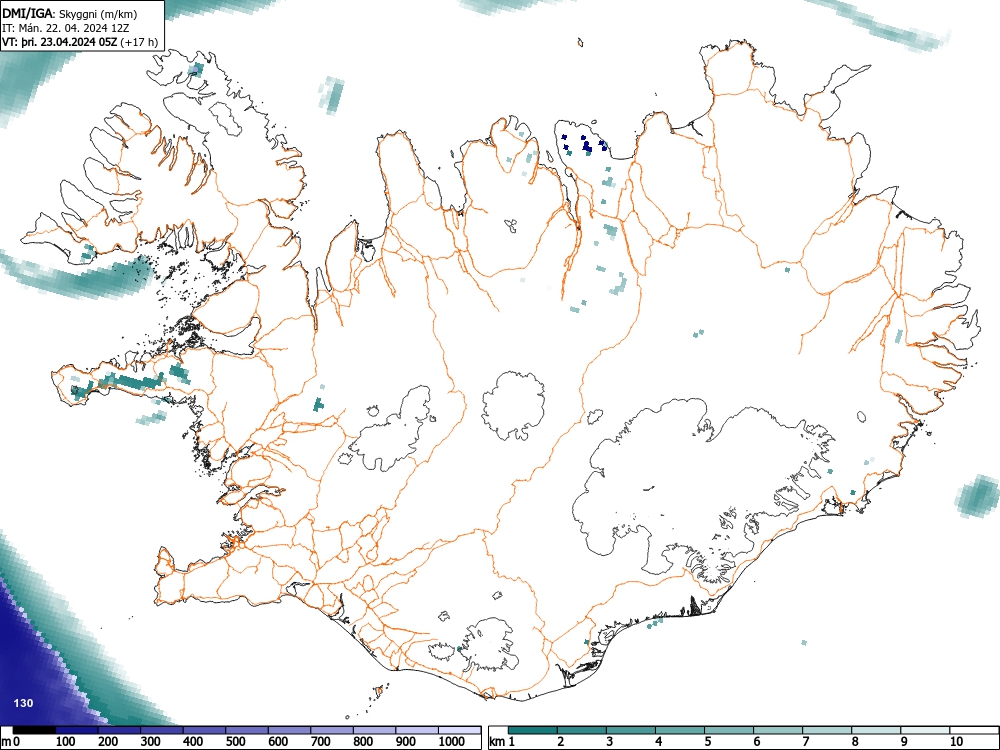Select the 900–1000 m pale lavender legend swatch
The image size is (1000, 750).
(x=417, y=730)
